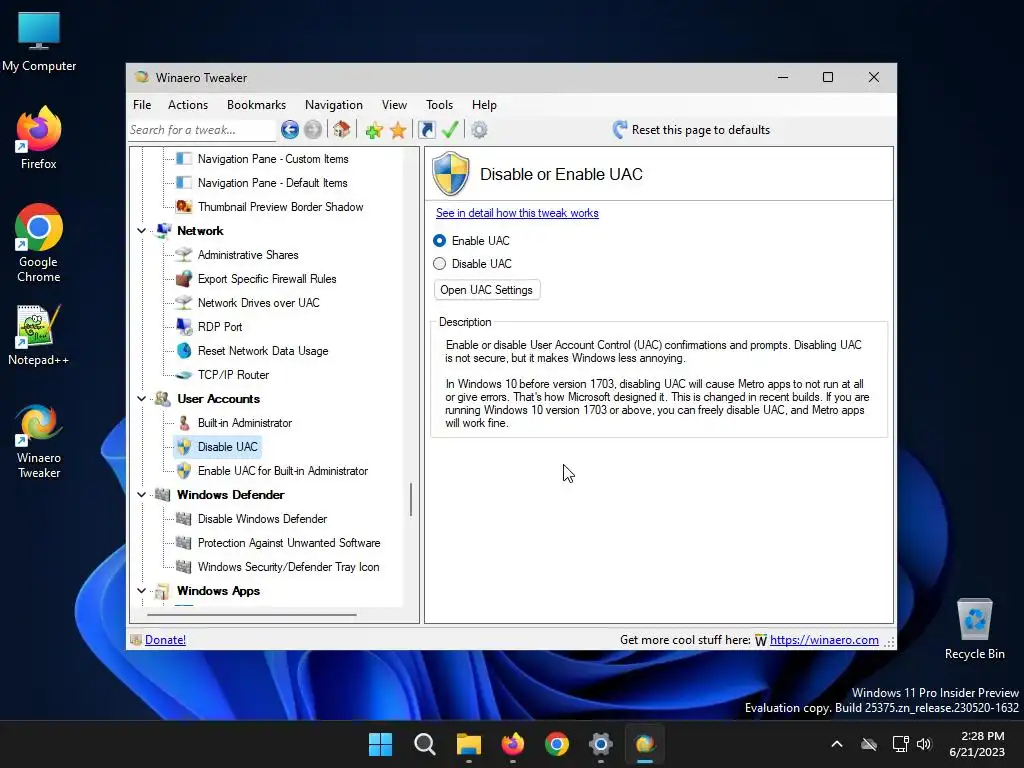This screenshot has width=1024, height=768.
Task: Click the clock and date in taskbar
Action: tap(976, 744)
